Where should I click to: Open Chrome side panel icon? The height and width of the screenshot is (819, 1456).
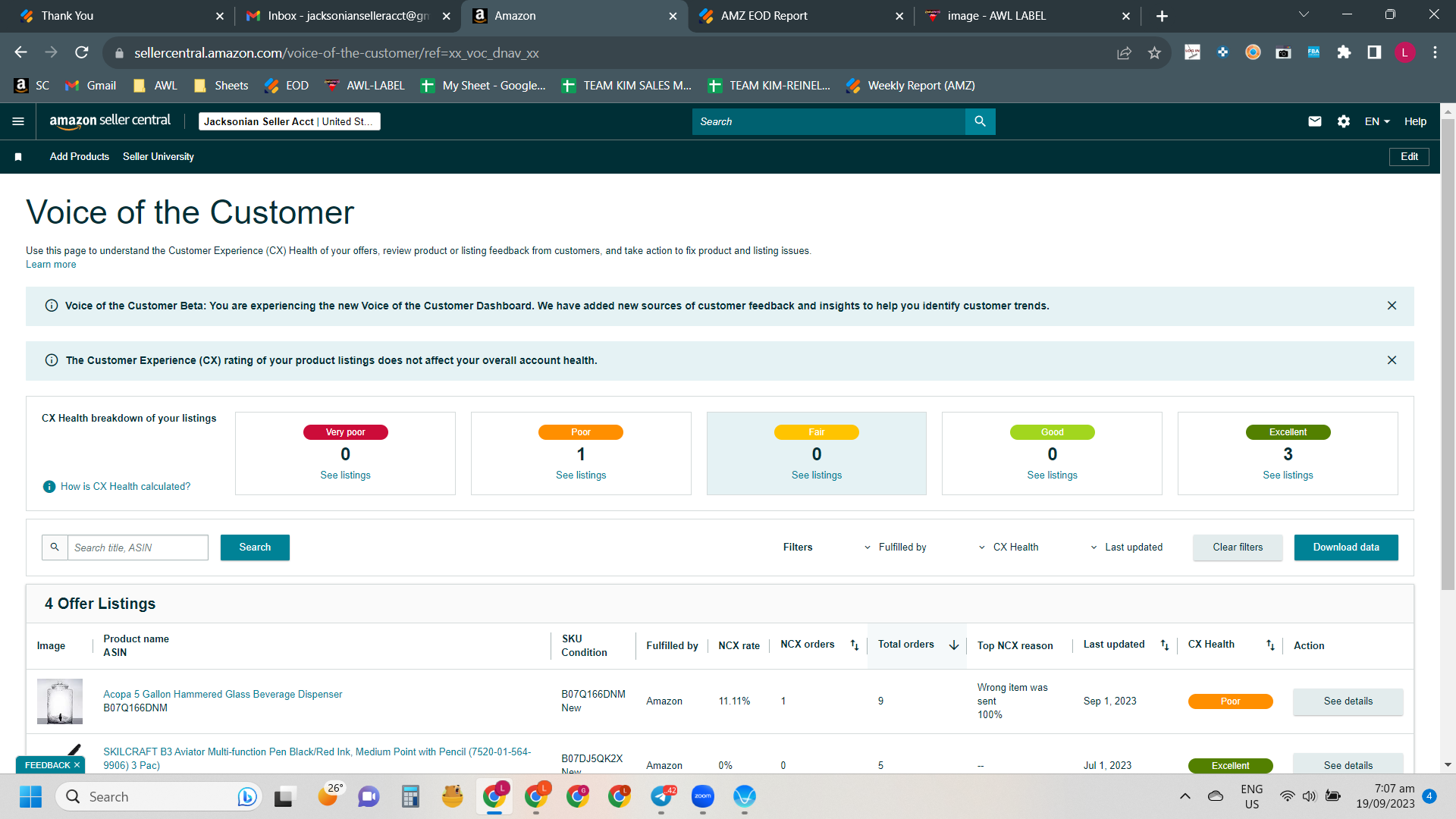point(1374,52)
